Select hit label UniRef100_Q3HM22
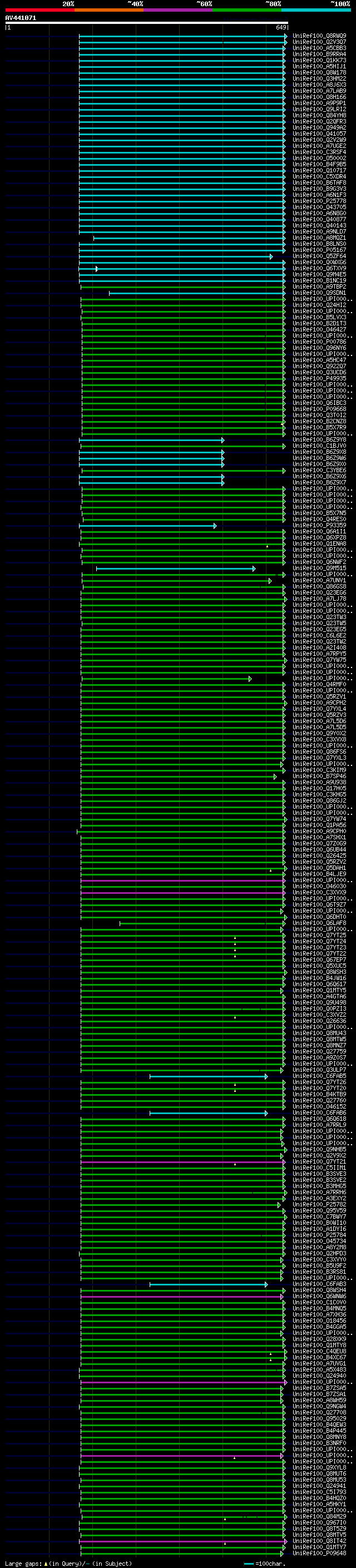 coord(319,78)
